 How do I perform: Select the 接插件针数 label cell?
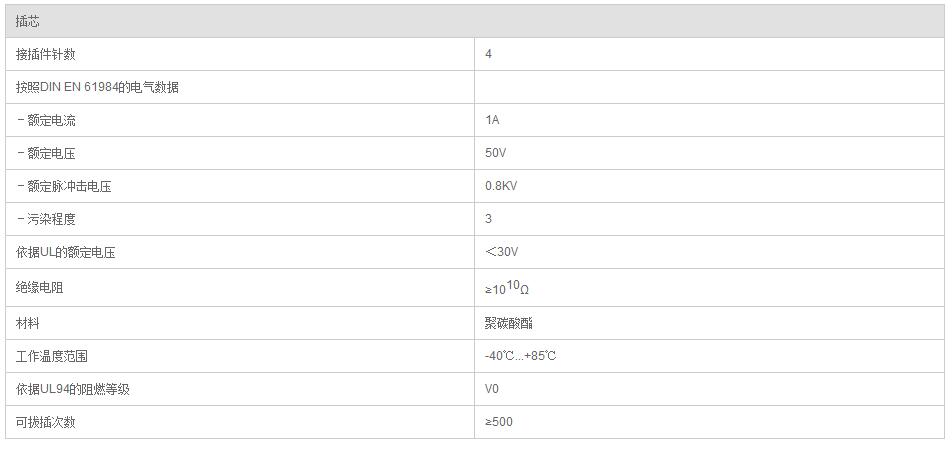point(240,54)
